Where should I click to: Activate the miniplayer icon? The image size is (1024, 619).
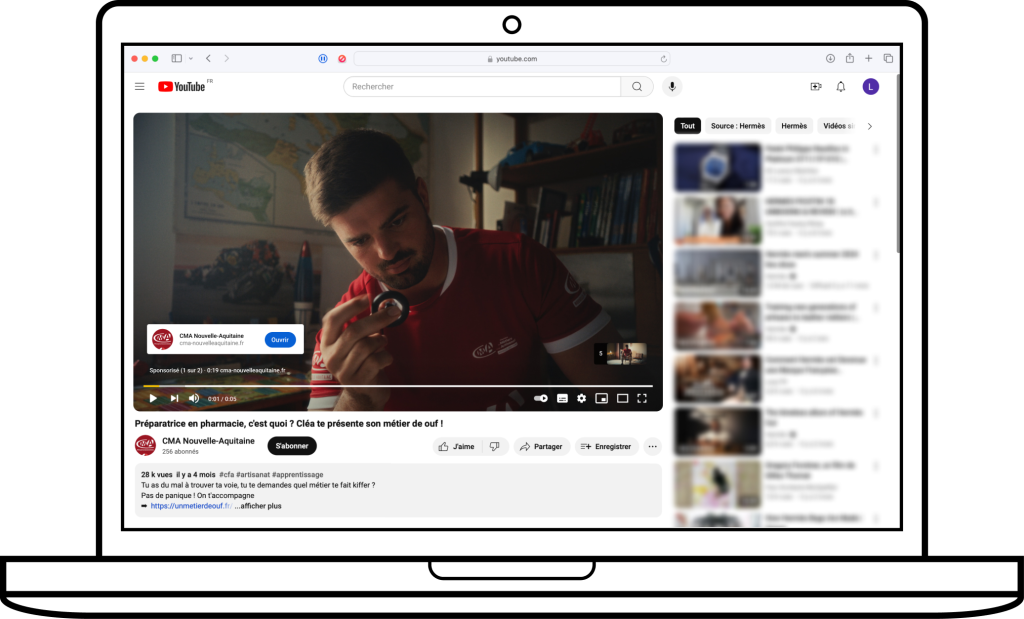602,398
